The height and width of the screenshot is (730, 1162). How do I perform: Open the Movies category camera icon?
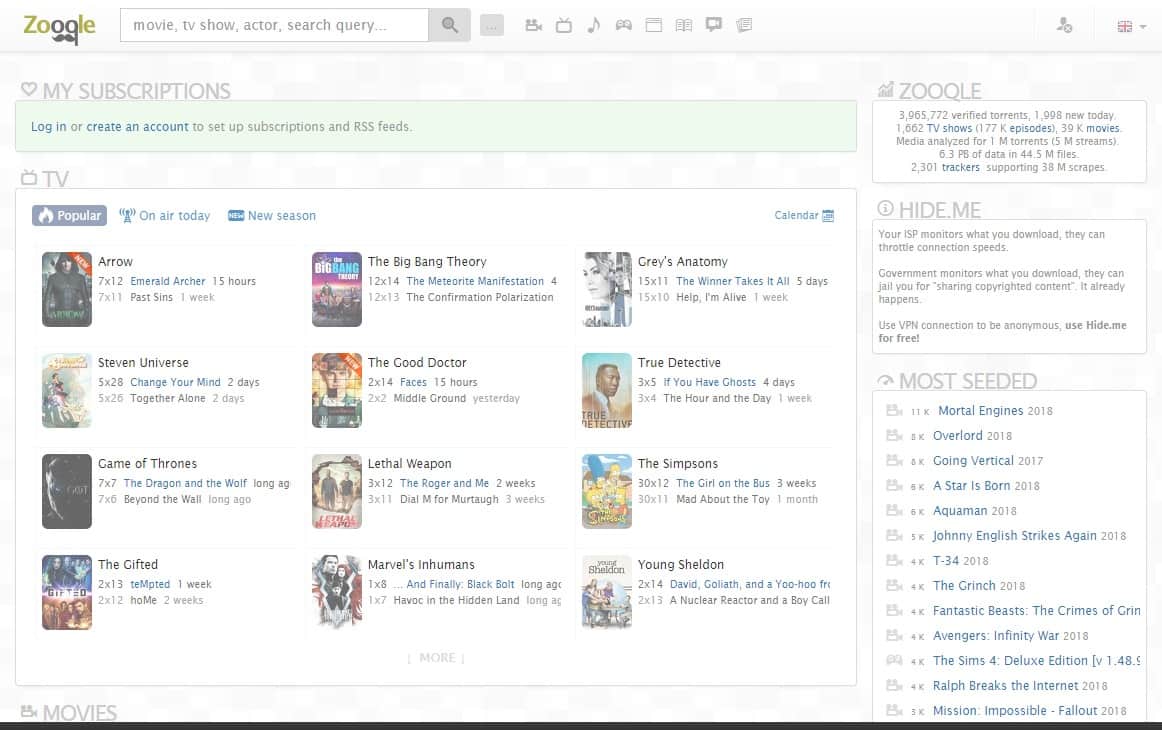click(x=534, y=26)
